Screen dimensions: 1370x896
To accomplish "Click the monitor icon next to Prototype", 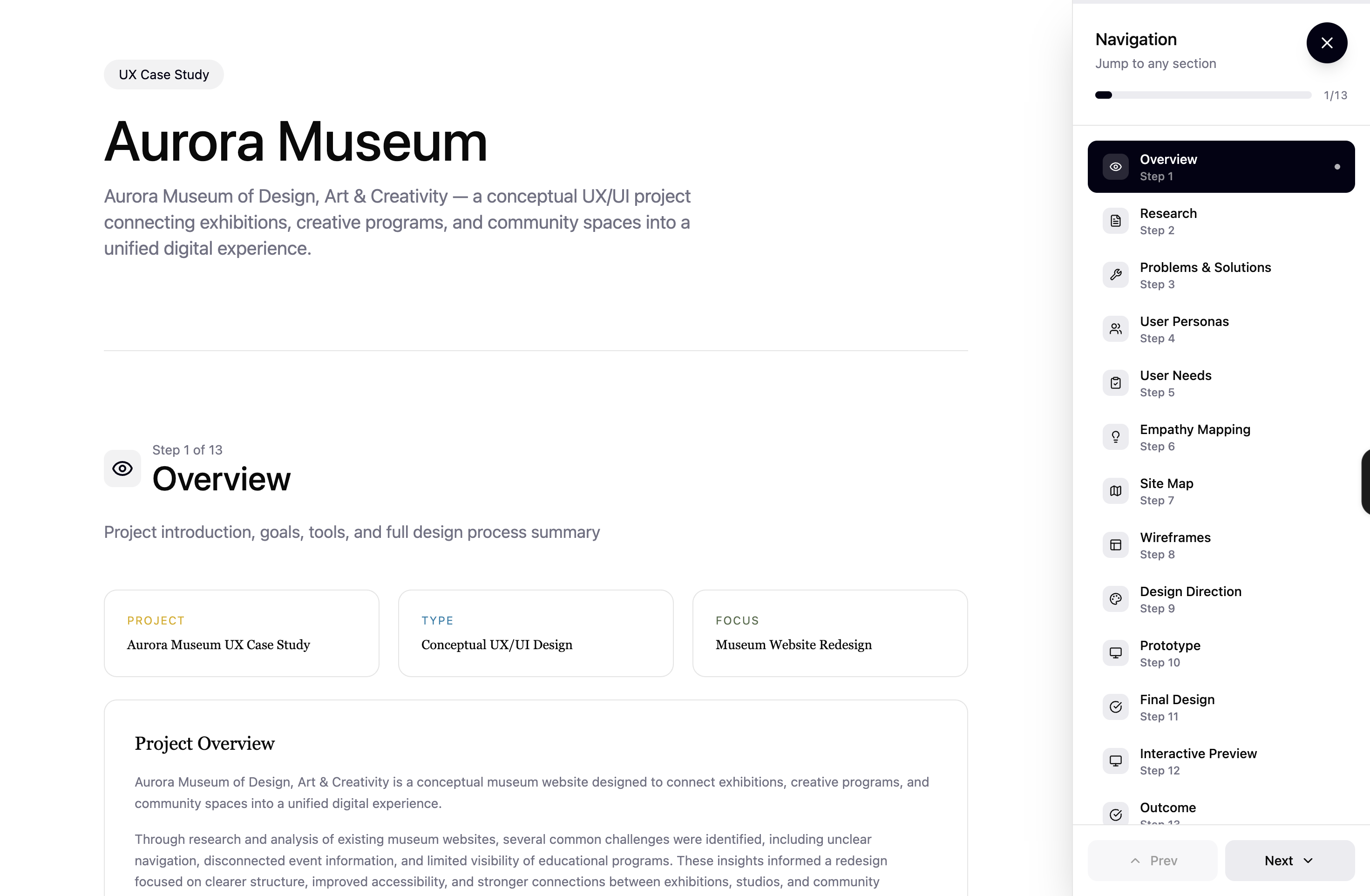I will 1116,653.
